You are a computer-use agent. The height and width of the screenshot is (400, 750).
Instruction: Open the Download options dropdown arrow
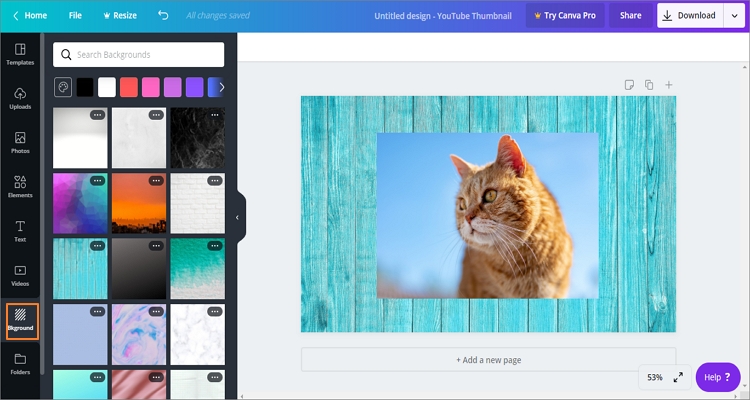point(735,15)
